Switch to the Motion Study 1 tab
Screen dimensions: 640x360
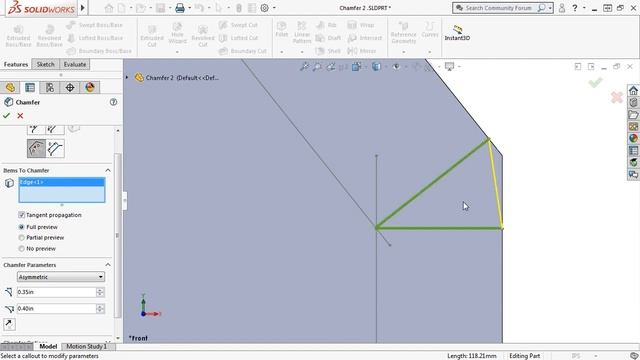[x=87, y=347]
